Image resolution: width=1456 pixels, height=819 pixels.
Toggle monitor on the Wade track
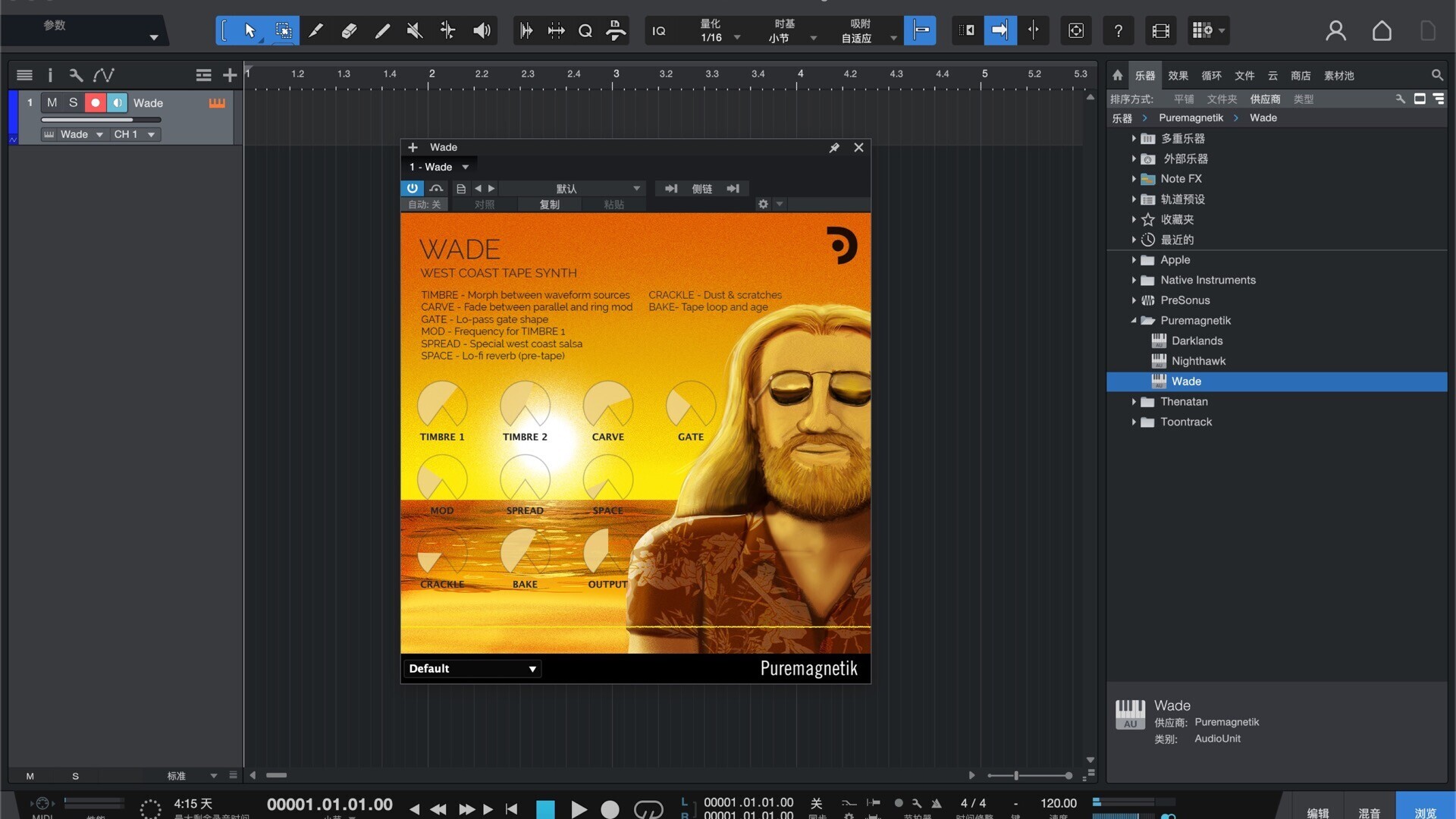(x=118, y=102)
